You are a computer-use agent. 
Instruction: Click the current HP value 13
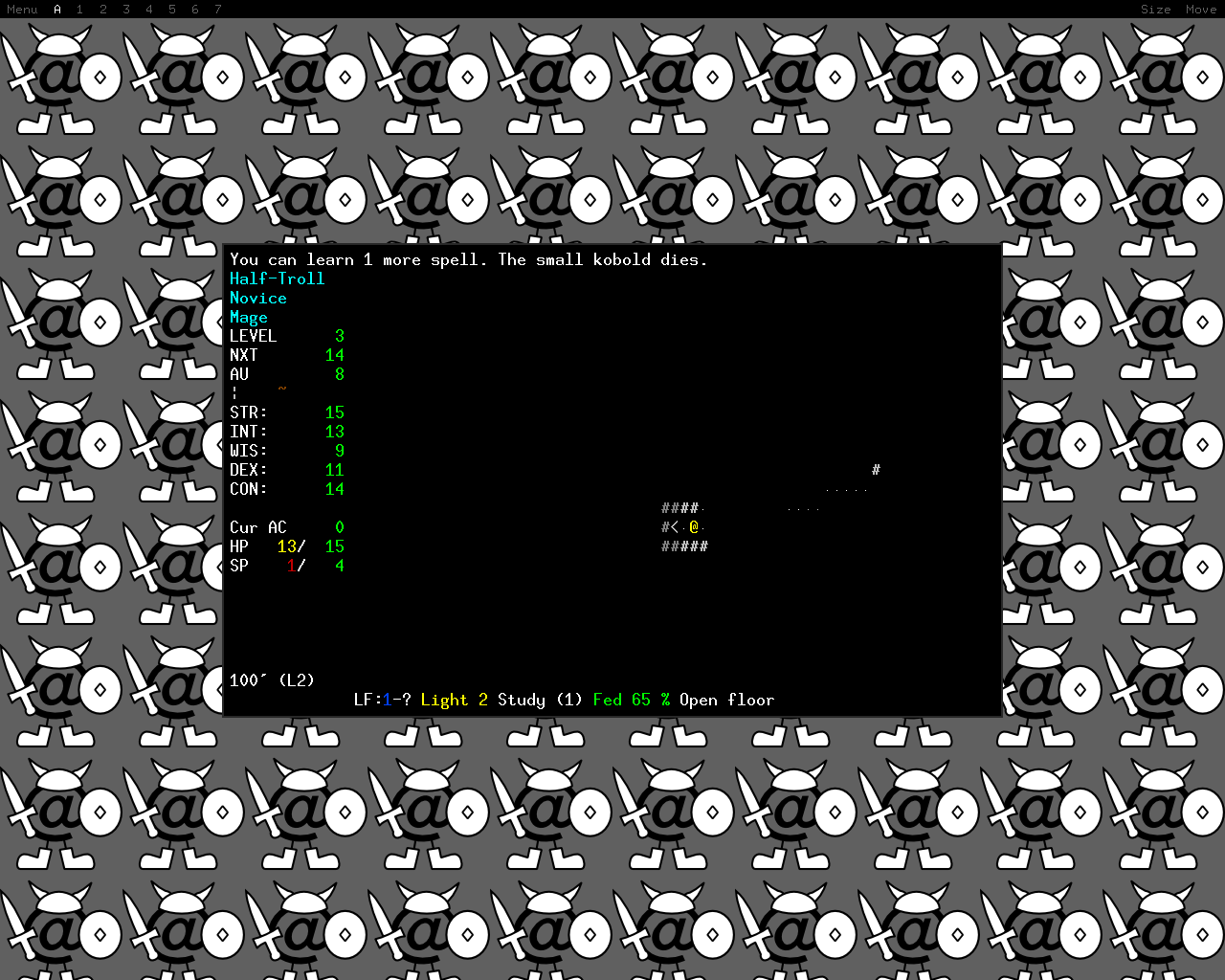point(287,546)
